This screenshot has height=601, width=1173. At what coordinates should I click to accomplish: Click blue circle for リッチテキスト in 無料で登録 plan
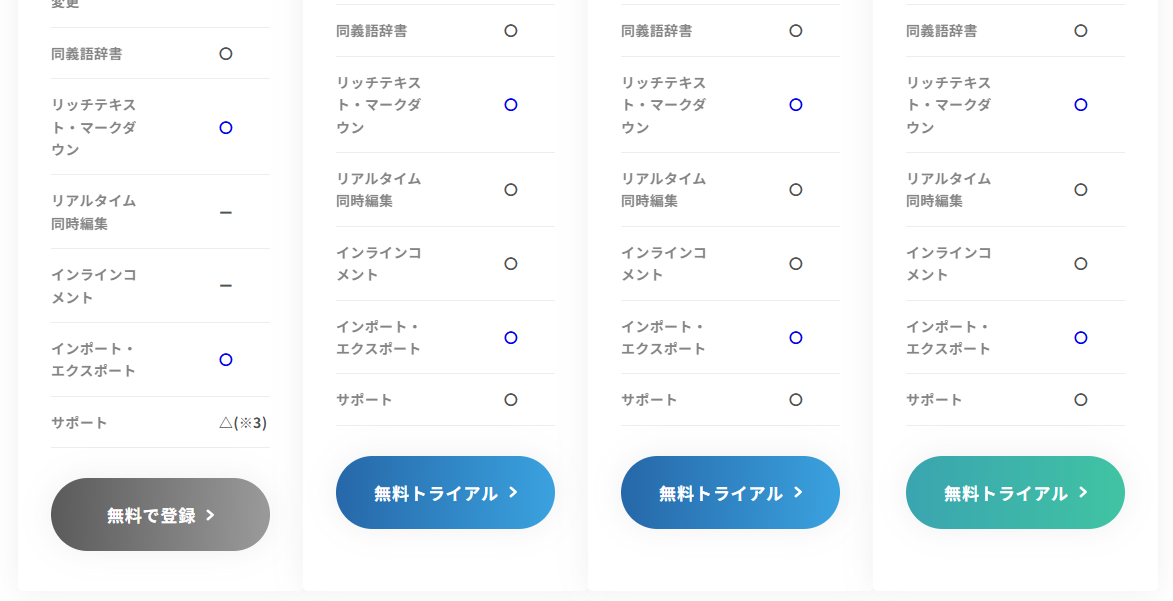226,127
